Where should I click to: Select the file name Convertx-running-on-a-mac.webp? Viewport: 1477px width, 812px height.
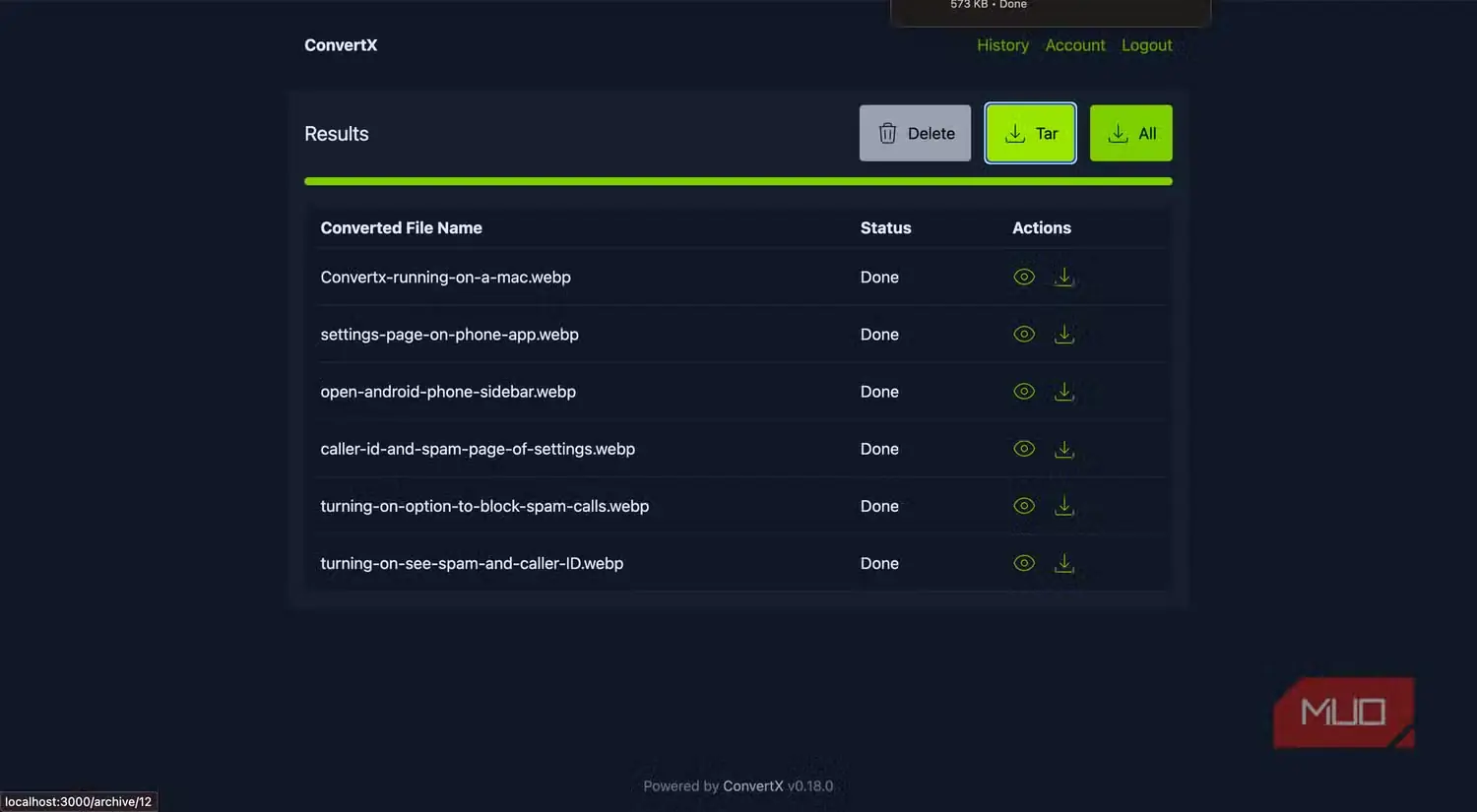[446, 278]
